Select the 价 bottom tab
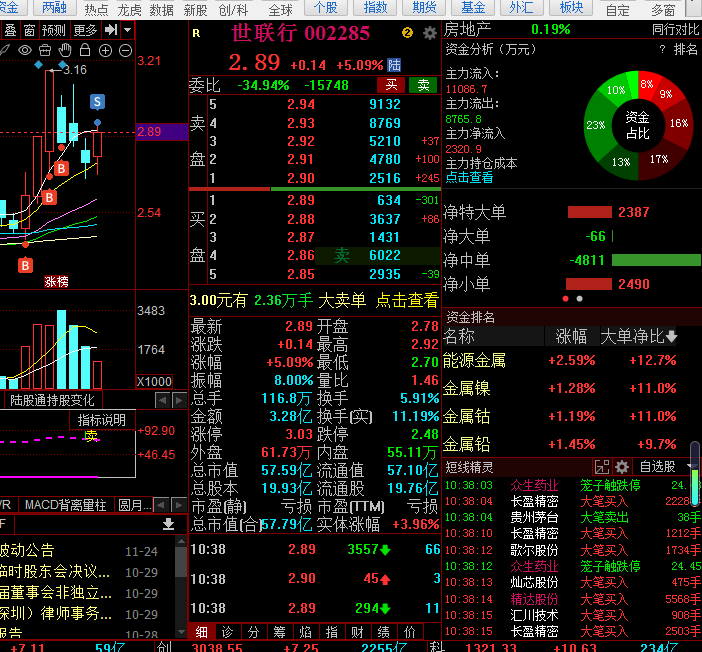This screenshot has width=702, height=652. click(x=410, y=632)
